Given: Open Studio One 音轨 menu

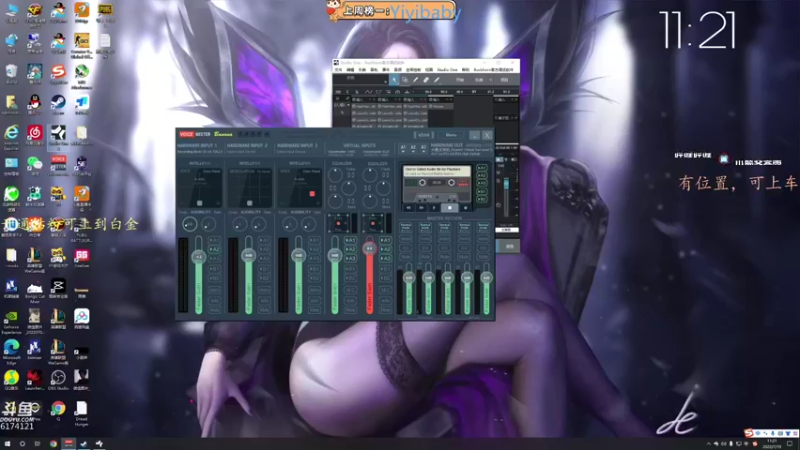Looking at the screenshot, I should click(373, 70).
